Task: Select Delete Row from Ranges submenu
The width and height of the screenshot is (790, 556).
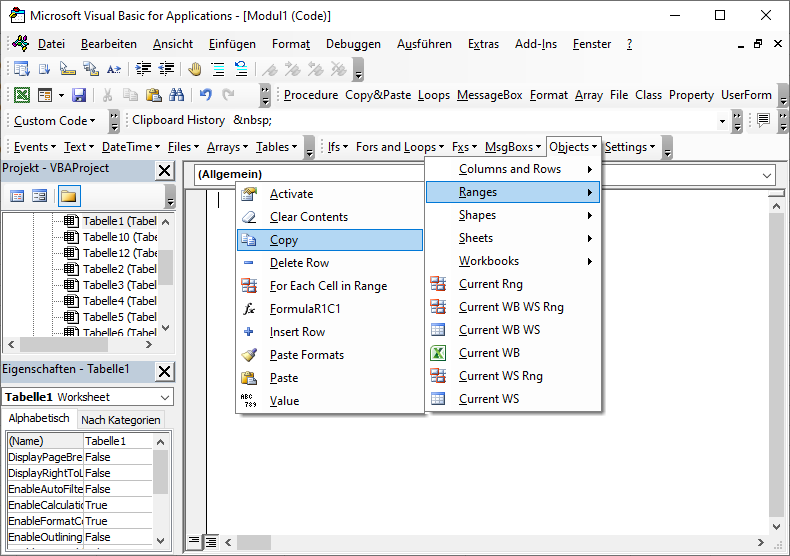Action: (330, 263)
